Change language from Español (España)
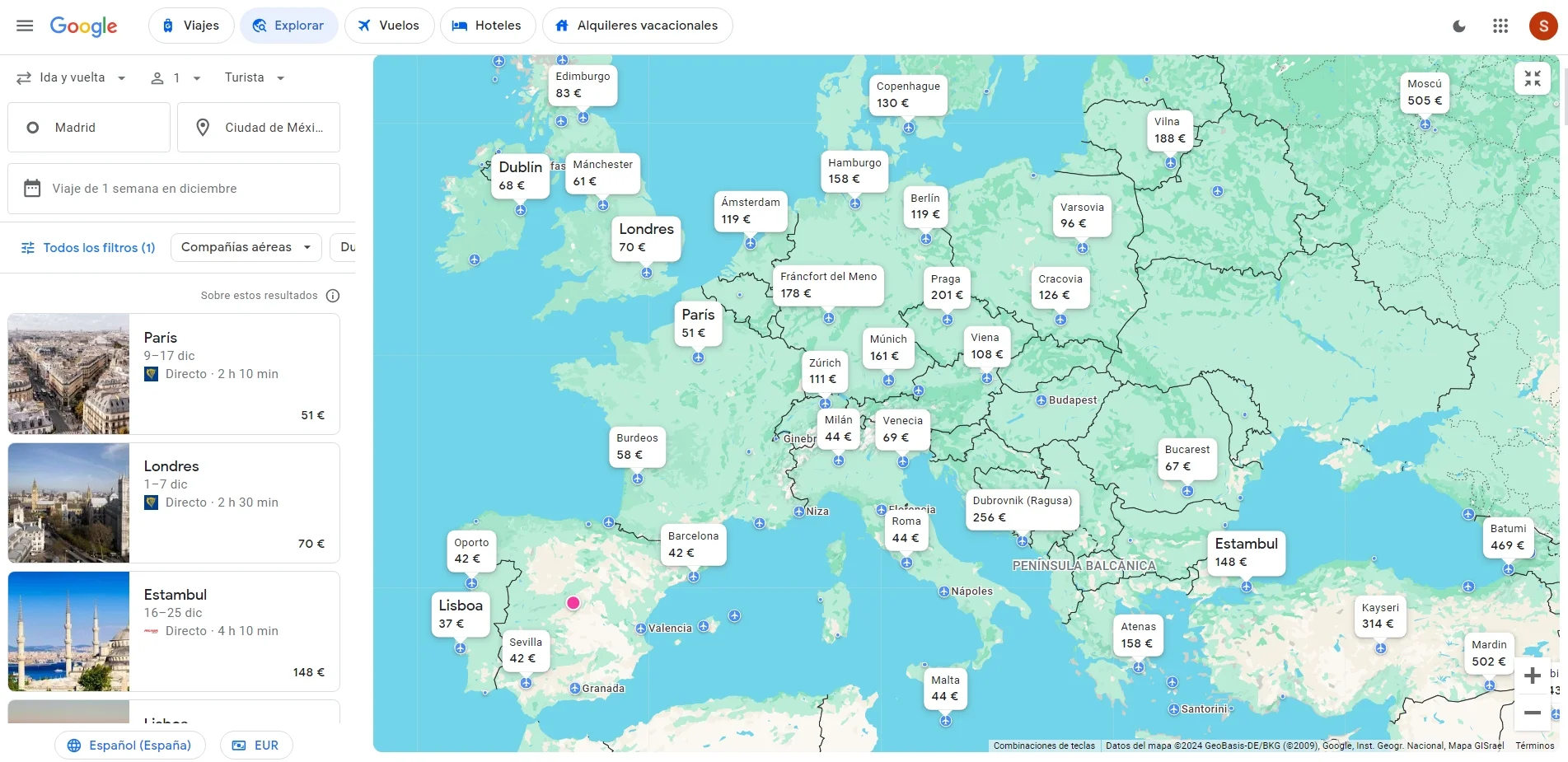Screen dimensions: 1568x762 [x=130, y=746]
